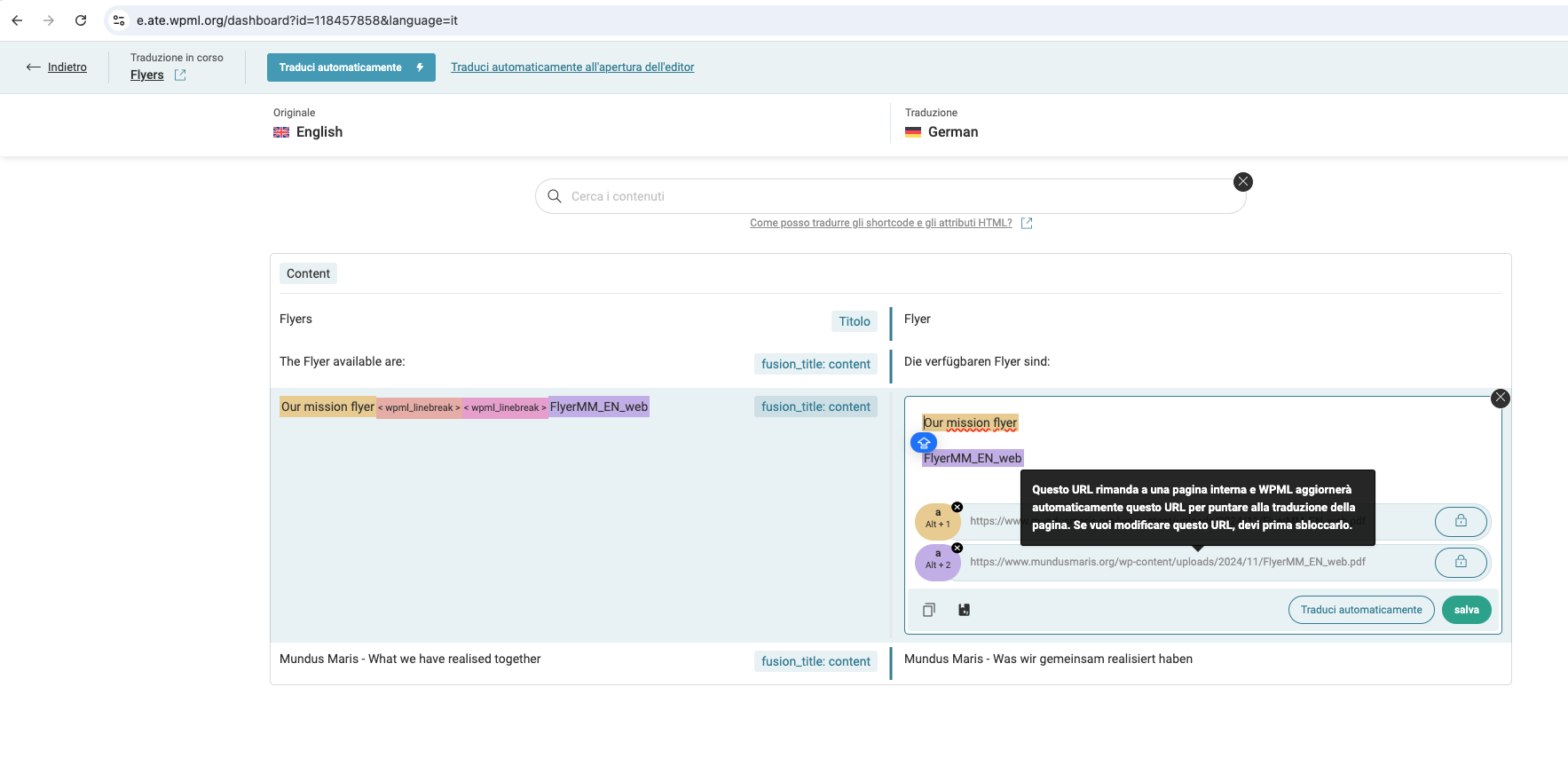Click fusion_title: content tag in mission flyer row
Image resolution: width=1568 pixels, height=774 pixels.
coord(816,407)
